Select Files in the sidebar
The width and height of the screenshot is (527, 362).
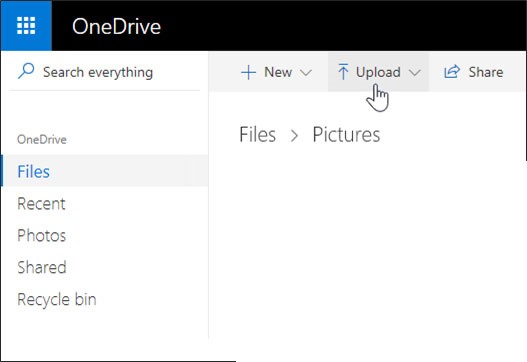coord(105,171)
